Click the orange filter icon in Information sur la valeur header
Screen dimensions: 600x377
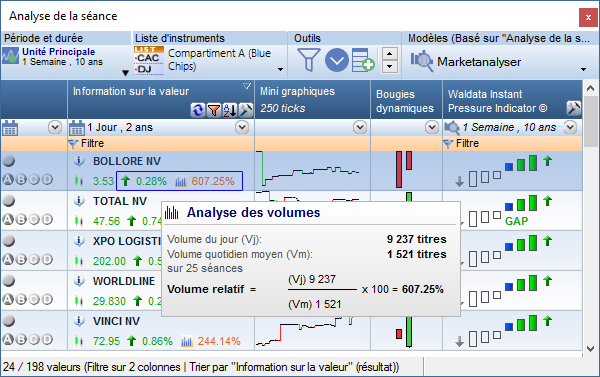[214, 110]
